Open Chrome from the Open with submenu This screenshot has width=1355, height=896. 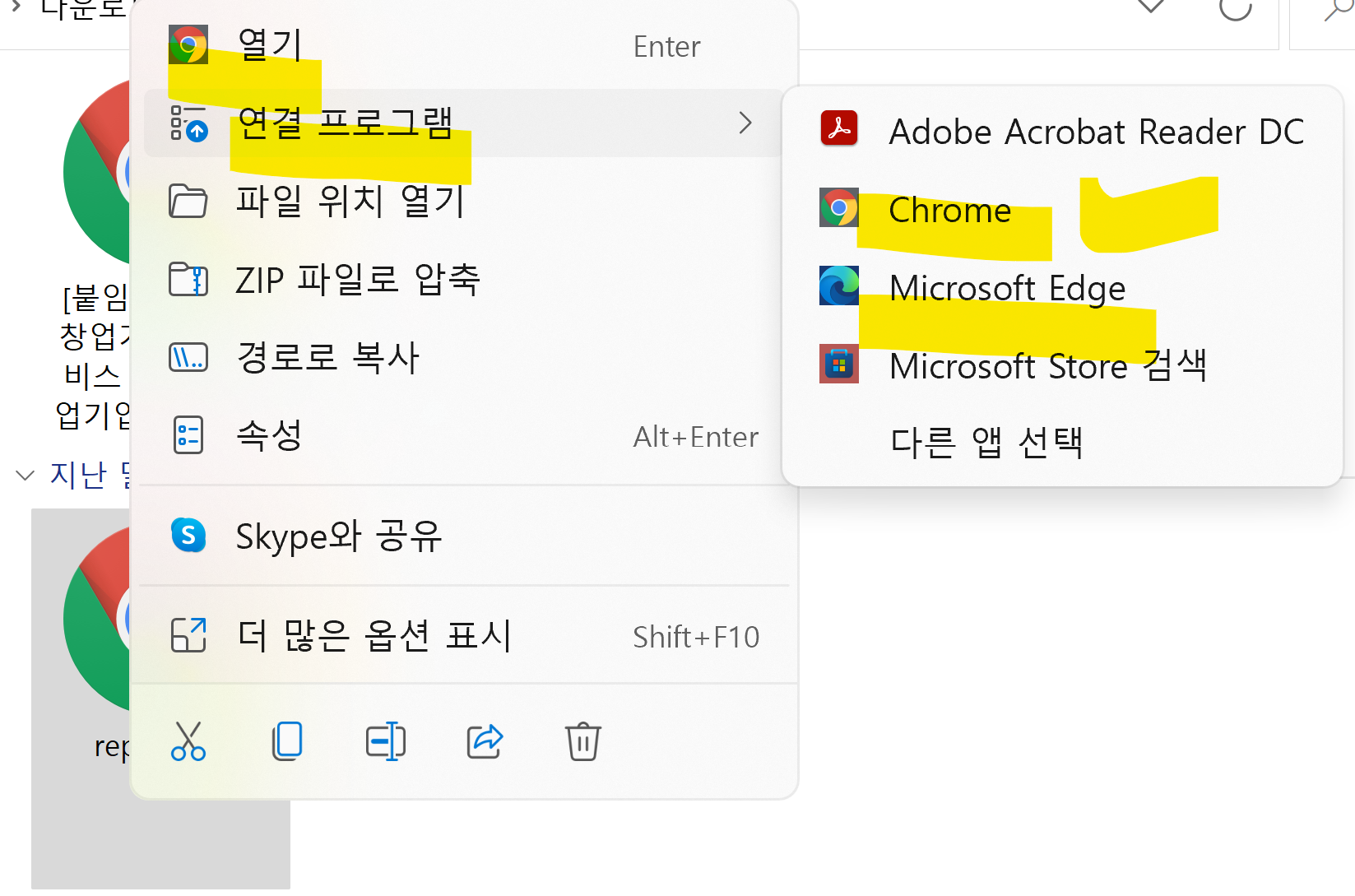pos(949,210)
